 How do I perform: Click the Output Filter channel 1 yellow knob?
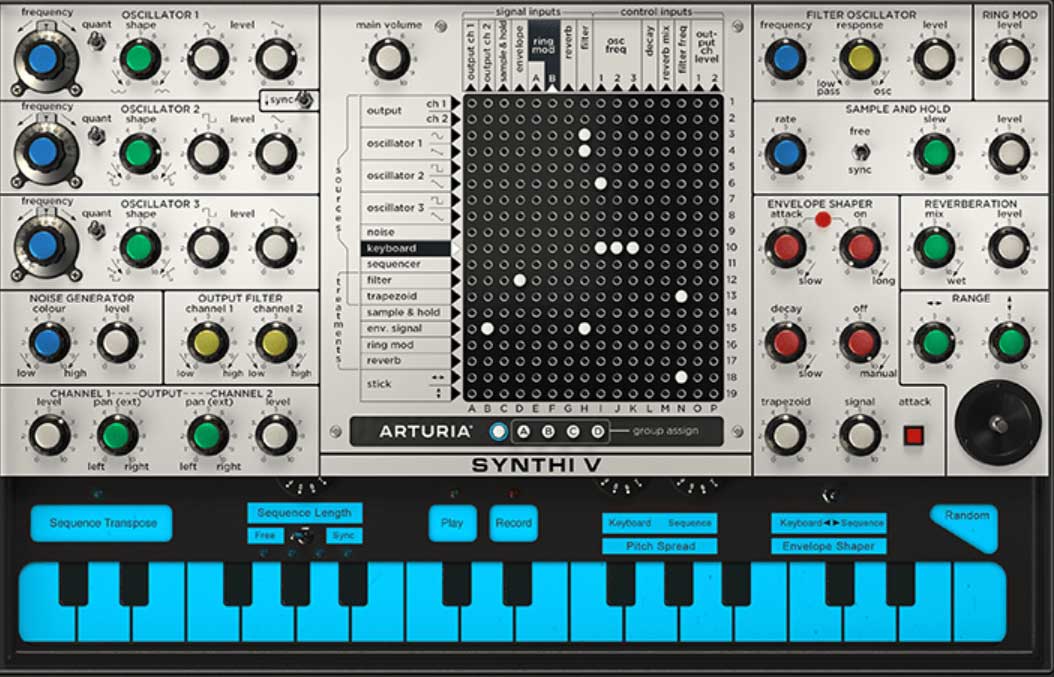[207, 342]
